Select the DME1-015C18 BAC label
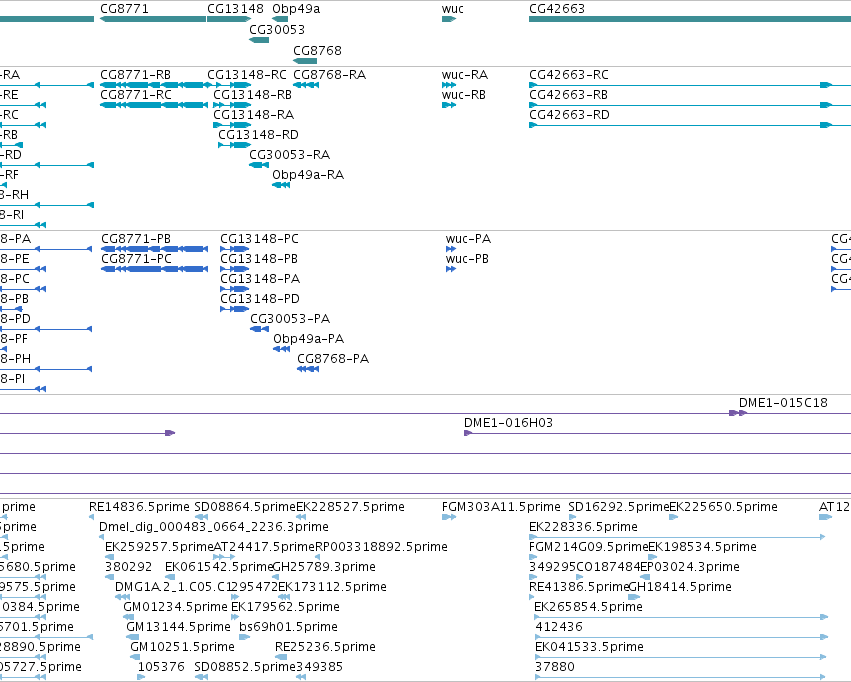This screenshot has width=851, height=682. 783,403
